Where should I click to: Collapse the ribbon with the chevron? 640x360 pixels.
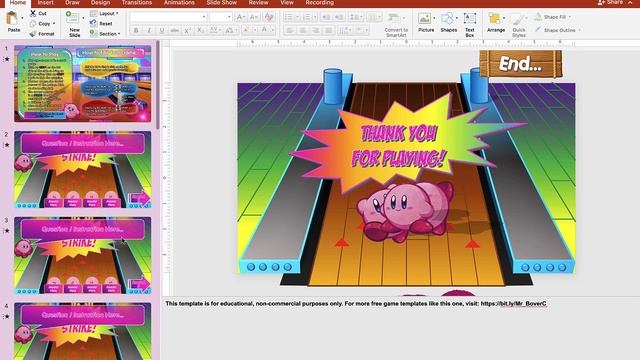click(631, 2)
